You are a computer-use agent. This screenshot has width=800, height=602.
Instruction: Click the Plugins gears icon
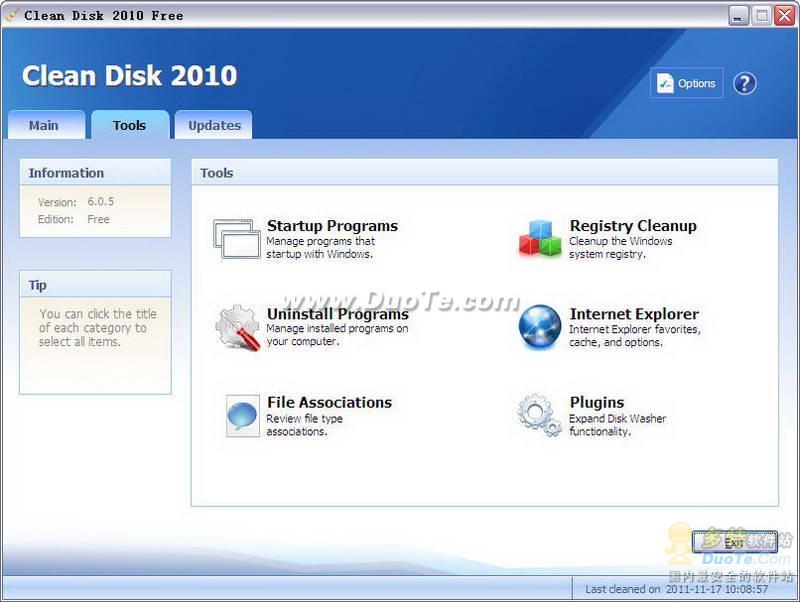[540, 415]
